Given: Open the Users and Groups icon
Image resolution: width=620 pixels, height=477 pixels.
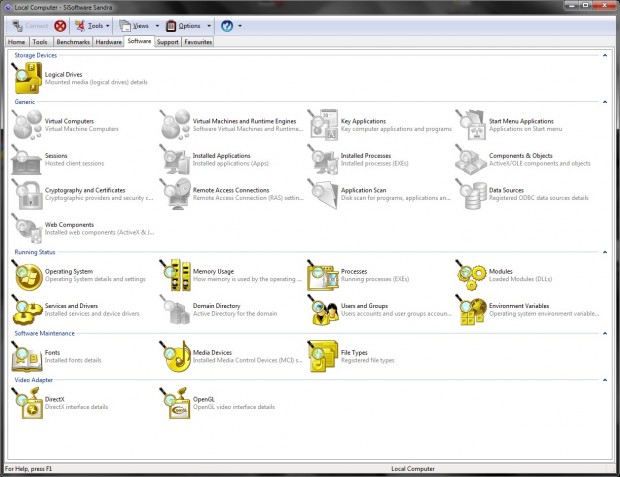Looking at the screenshot, I should [x=323, y=309].
